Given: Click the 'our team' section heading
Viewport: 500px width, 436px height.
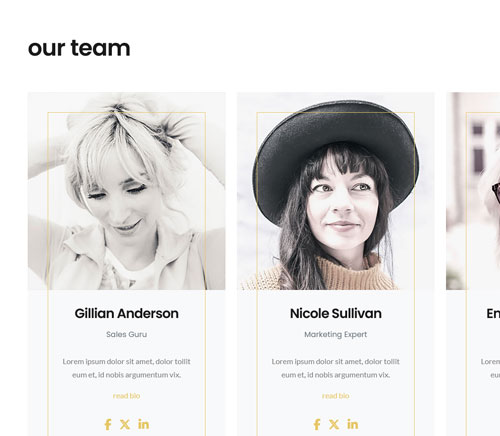Looking at the screenshot, I should pyautogui.click(x=79, y=48).
